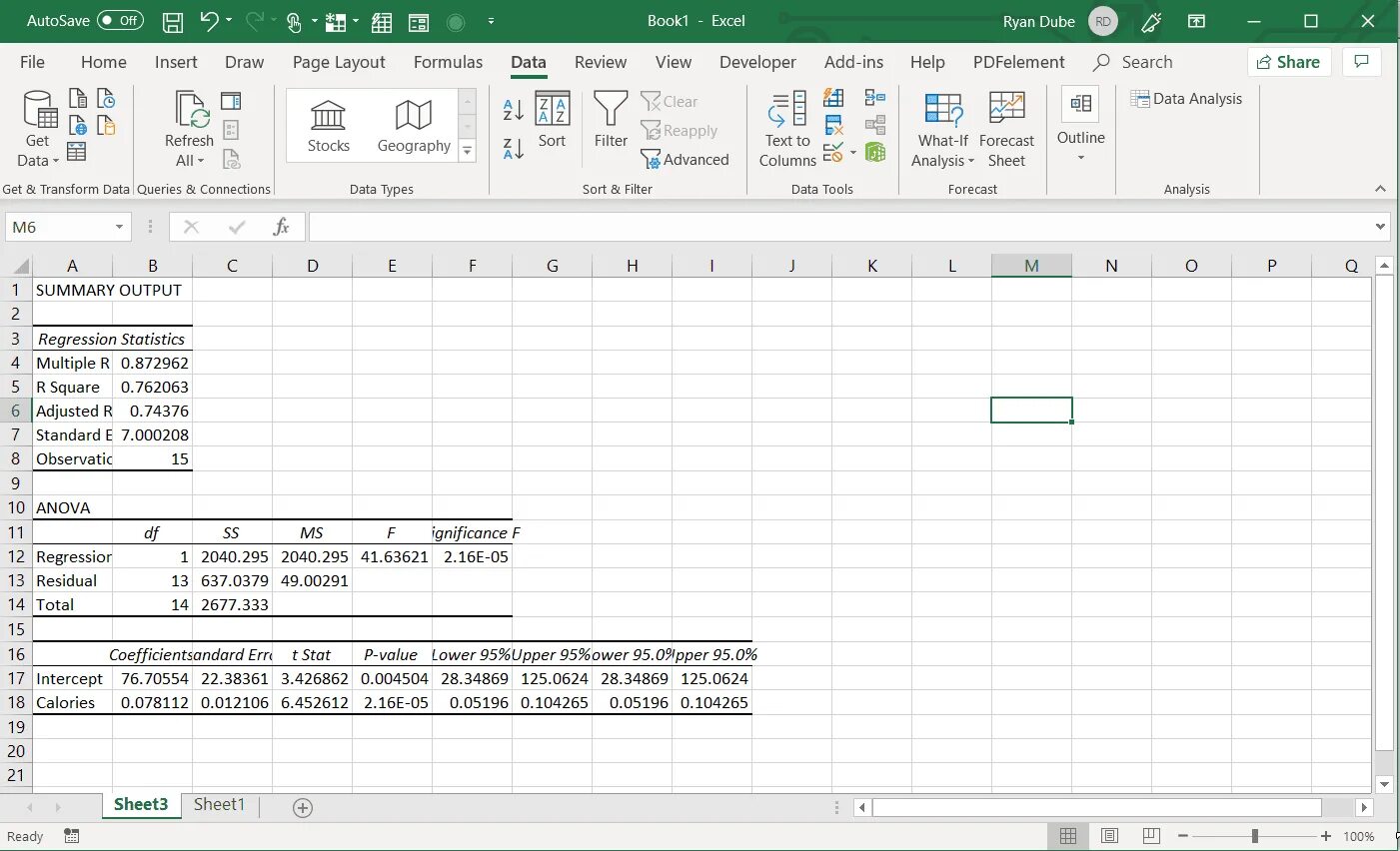The image size is (1400, 851).
Task: Expand the Data Types gallery
Action: tap(467, 152)
